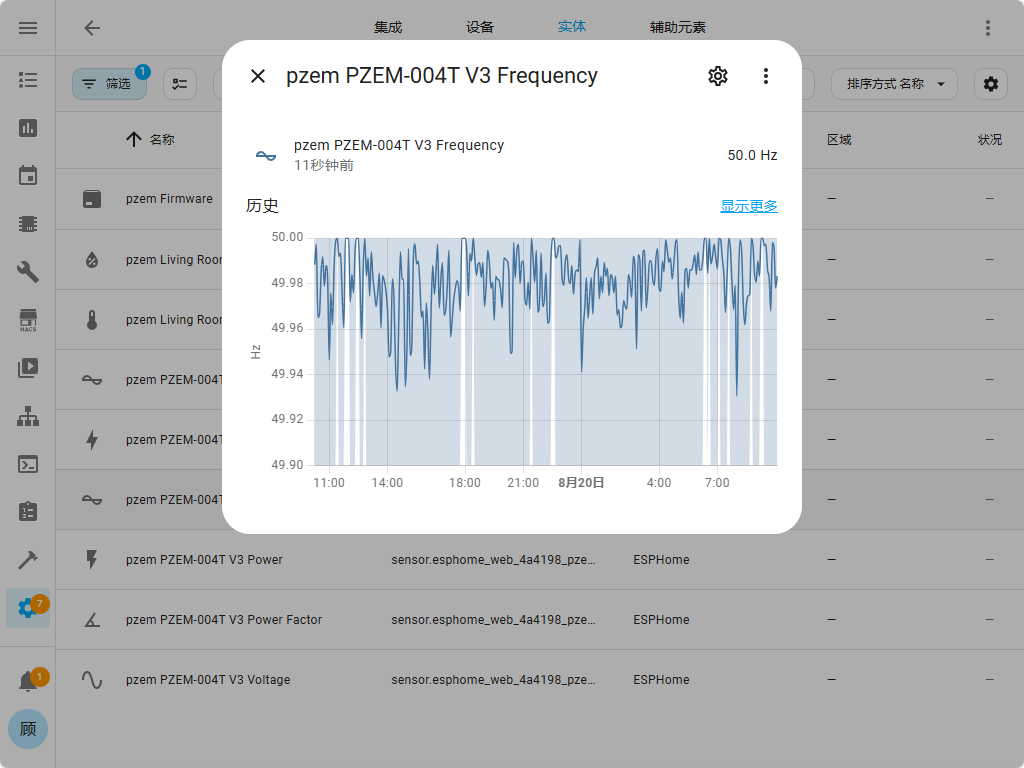1024x768 pixels.
Task: Toggle the 筛选 filter panel
Action: point(109,84)
